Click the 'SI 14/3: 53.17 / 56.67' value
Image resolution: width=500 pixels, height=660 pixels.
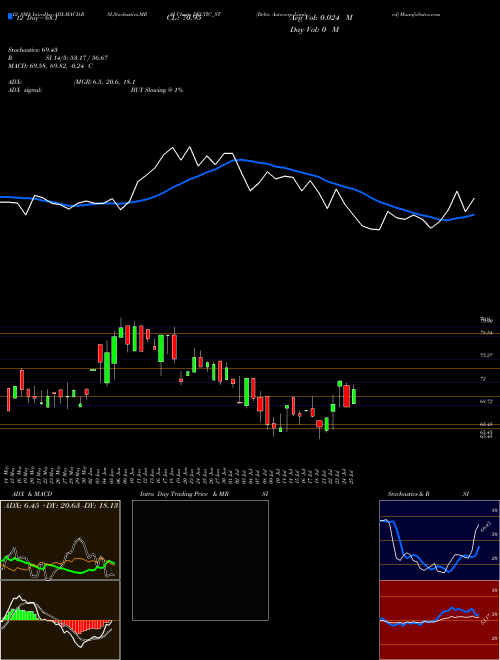tap(77, 58)
